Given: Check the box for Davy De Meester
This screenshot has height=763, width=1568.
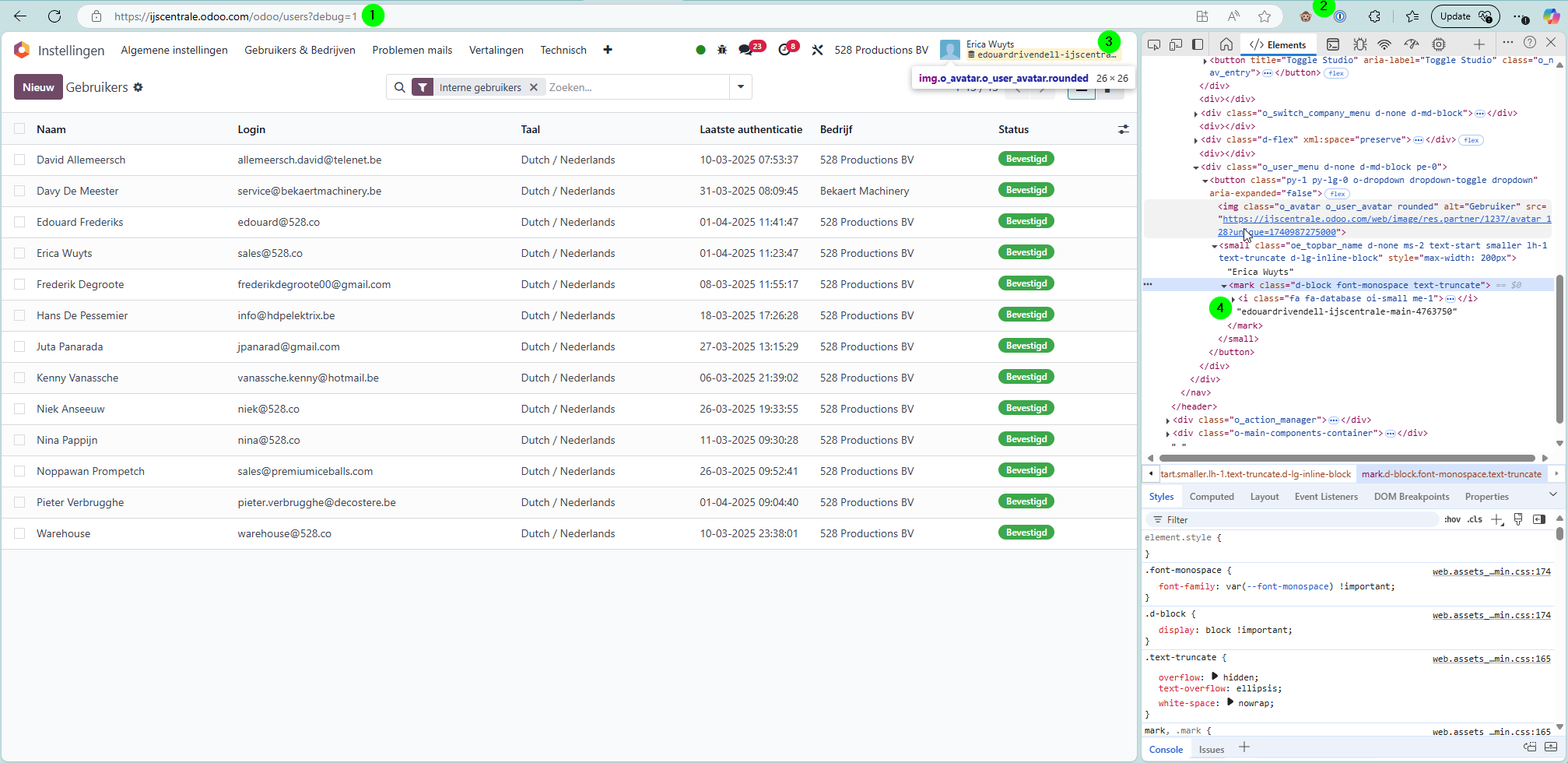Looking at the screenshot, I should click(19, 191).
